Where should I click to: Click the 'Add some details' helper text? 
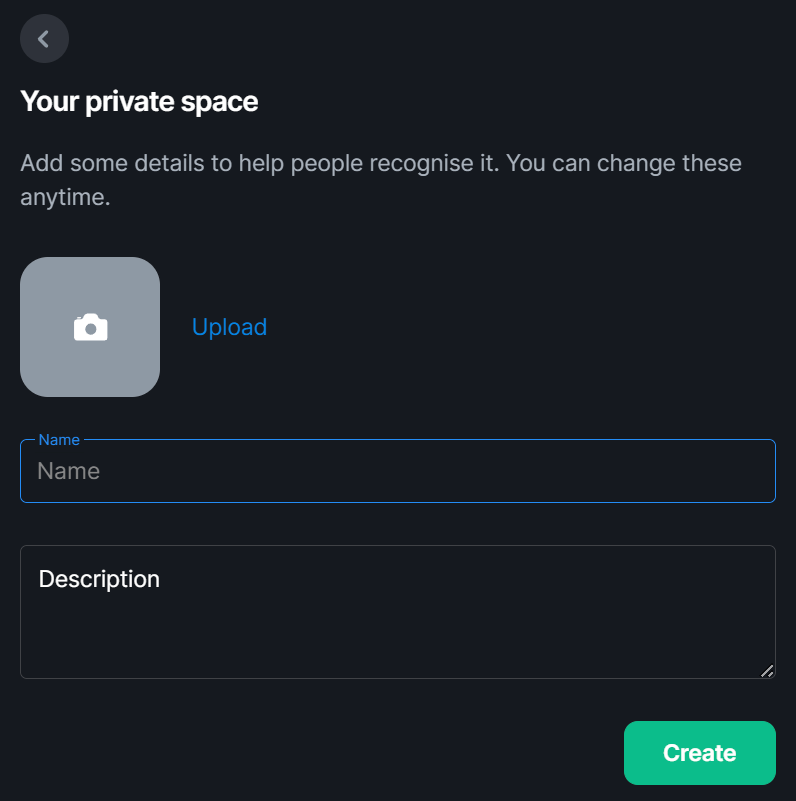[381, 180]
